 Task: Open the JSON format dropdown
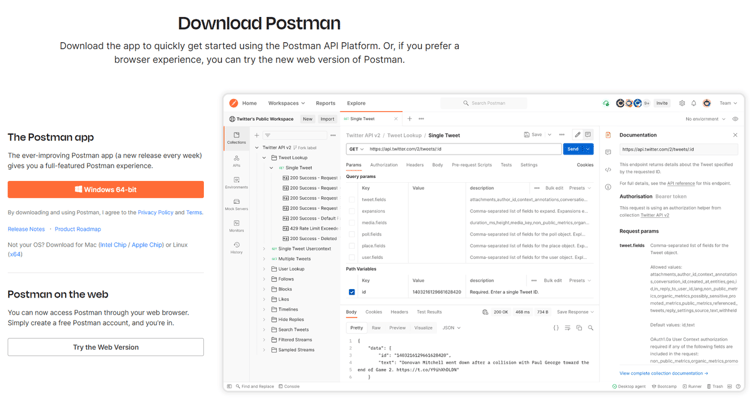(452, 328)
